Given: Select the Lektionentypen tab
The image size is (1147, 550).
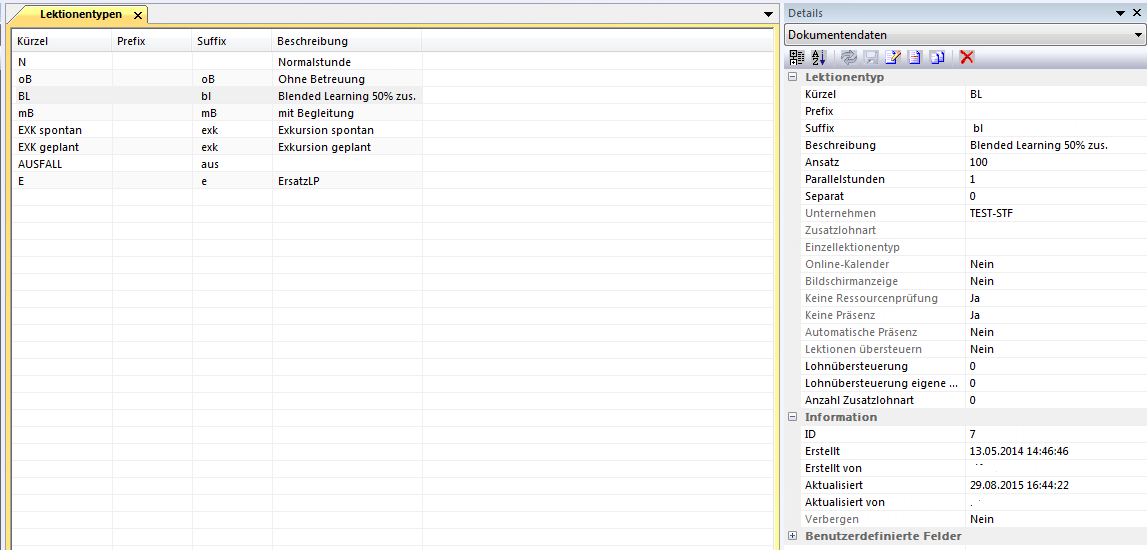Looking at the screenshot, I should 78,15.
